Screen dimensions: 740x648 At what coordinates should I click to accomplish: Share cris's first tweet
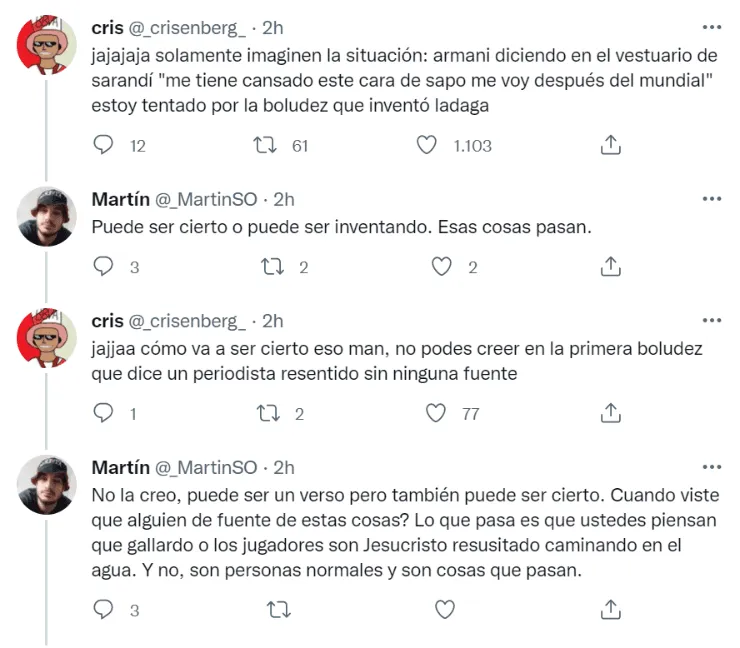point(610,145)
